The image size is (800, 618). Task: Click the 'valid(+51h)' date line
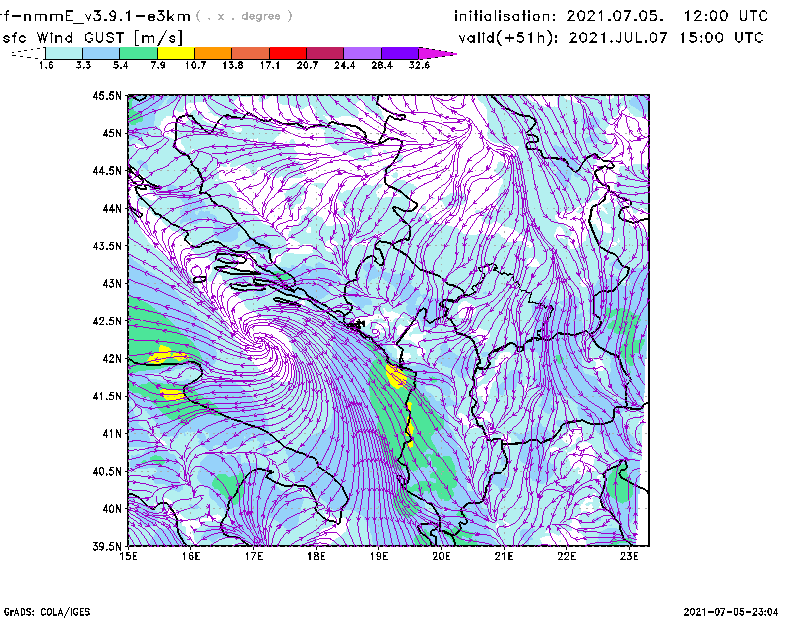(x=611, y=38)
